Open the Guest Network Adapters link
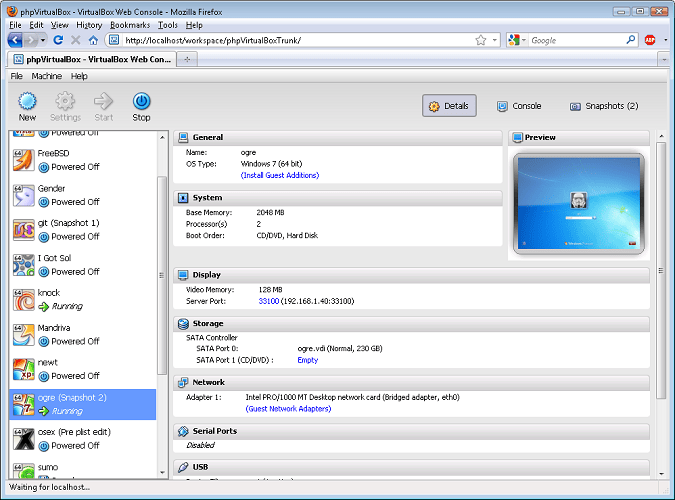The width and height of the screenshot is (675, 500). [288, 409]
